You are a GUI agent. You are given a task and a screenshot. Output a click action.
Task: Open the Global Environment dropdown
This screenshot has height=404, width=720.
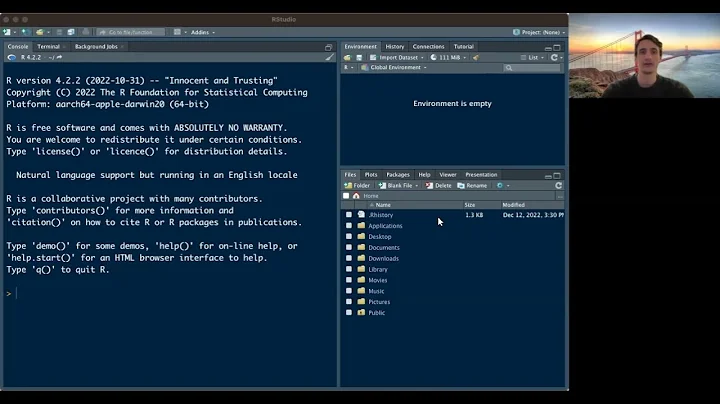pyautogui.click(x=394, y=67)
